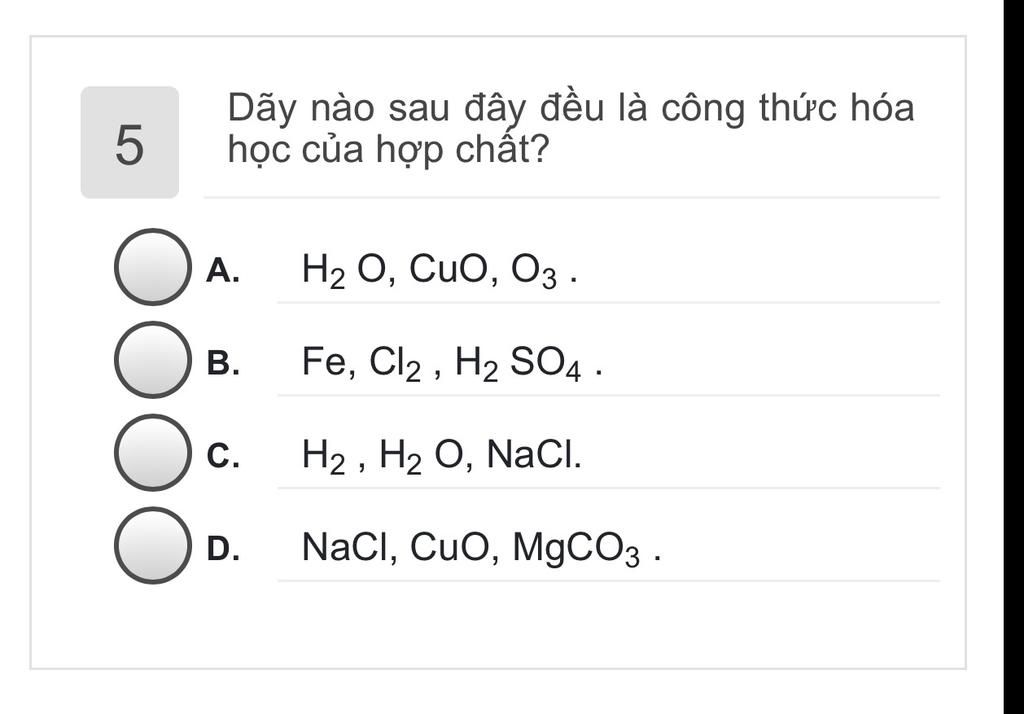Click the NaCl formula in option C
Viewport: 1024px width, 714px height.
point(533,455)
